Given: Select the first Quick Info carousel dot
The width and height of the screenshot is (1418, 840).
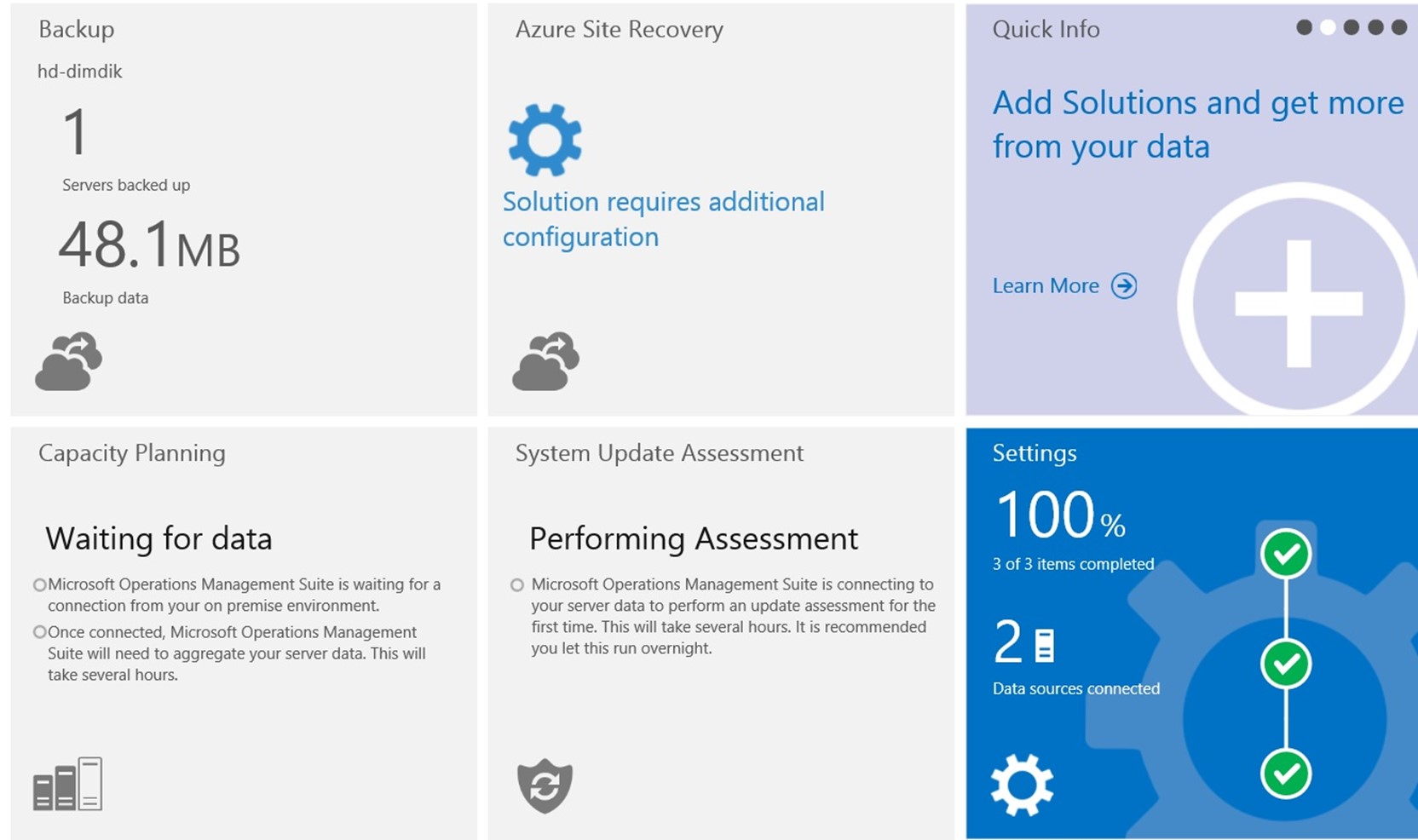Looking at the screenshot, I should [1304, 27].
